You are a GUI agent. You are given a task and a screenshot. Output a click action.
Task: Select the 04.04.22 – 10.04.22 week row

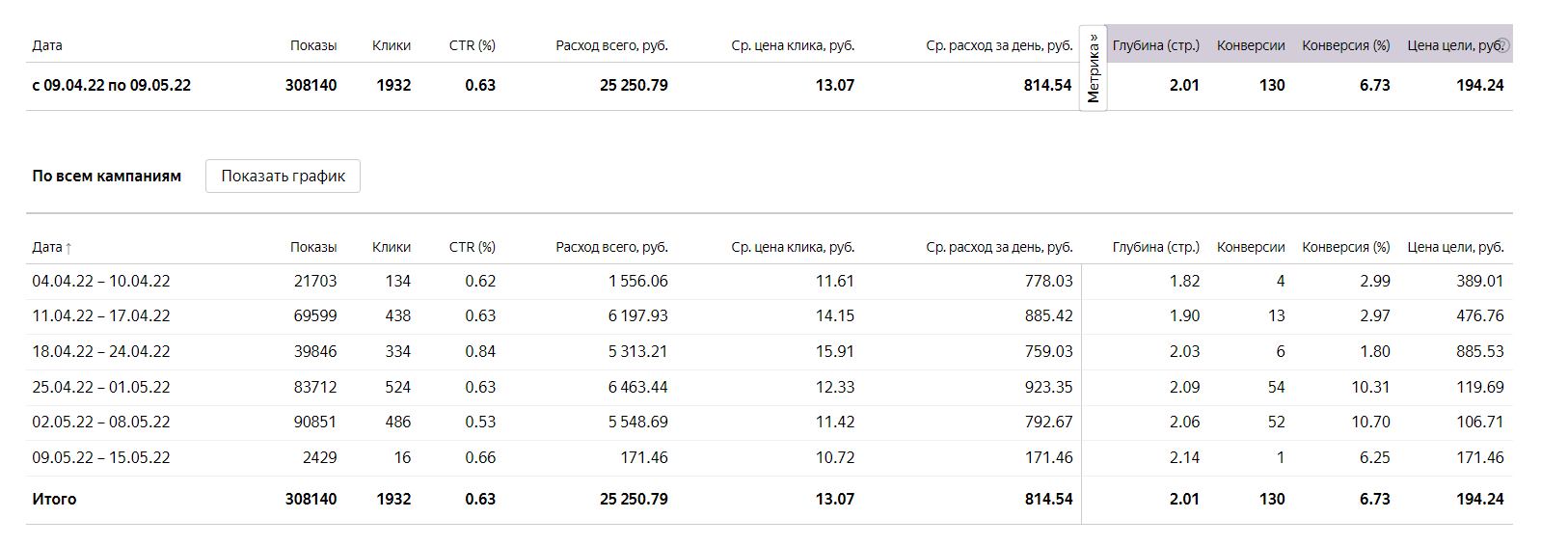pos(101,281)
